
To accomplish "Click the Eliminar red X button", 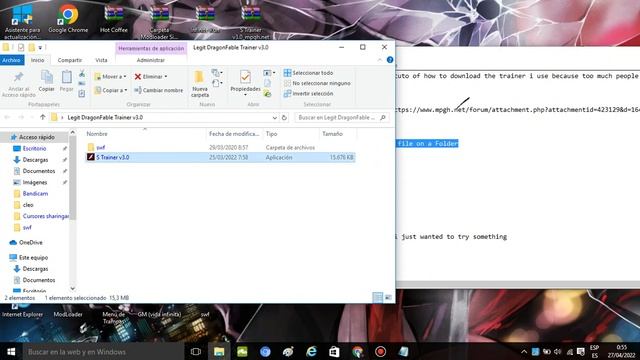I will coord(151,76).
